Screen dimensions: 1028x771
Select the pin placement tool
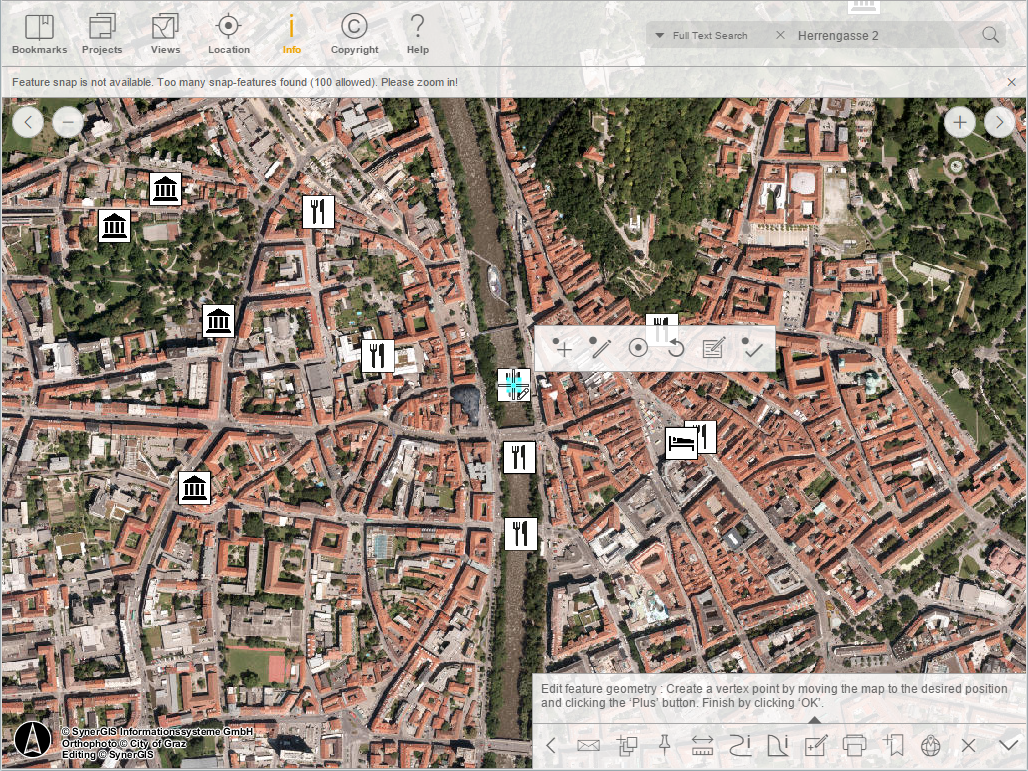(664, 745)
